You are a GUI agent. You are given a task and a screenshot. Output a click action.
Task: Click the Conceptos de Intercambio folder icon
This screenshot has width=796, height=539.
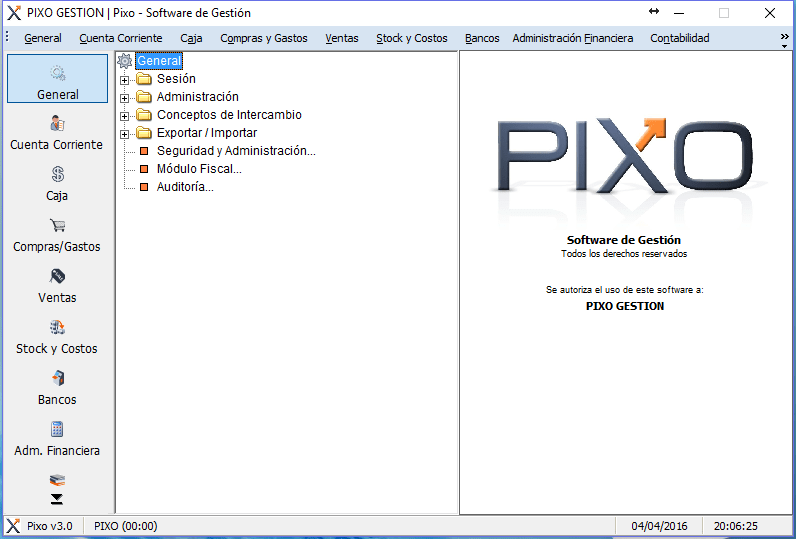click(144, 115)
